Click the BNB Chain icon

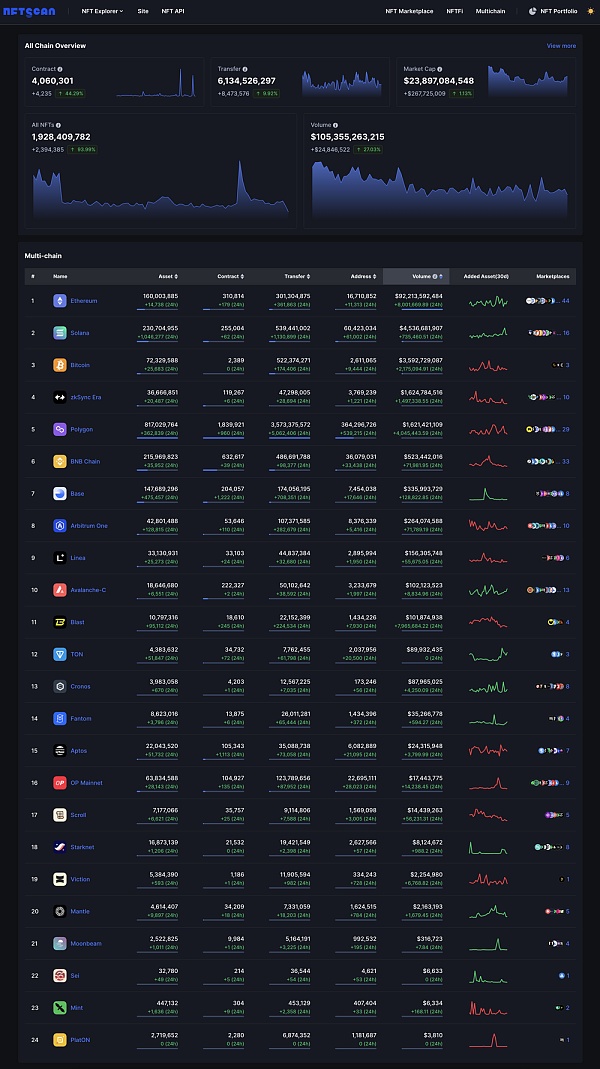[60, 462]
